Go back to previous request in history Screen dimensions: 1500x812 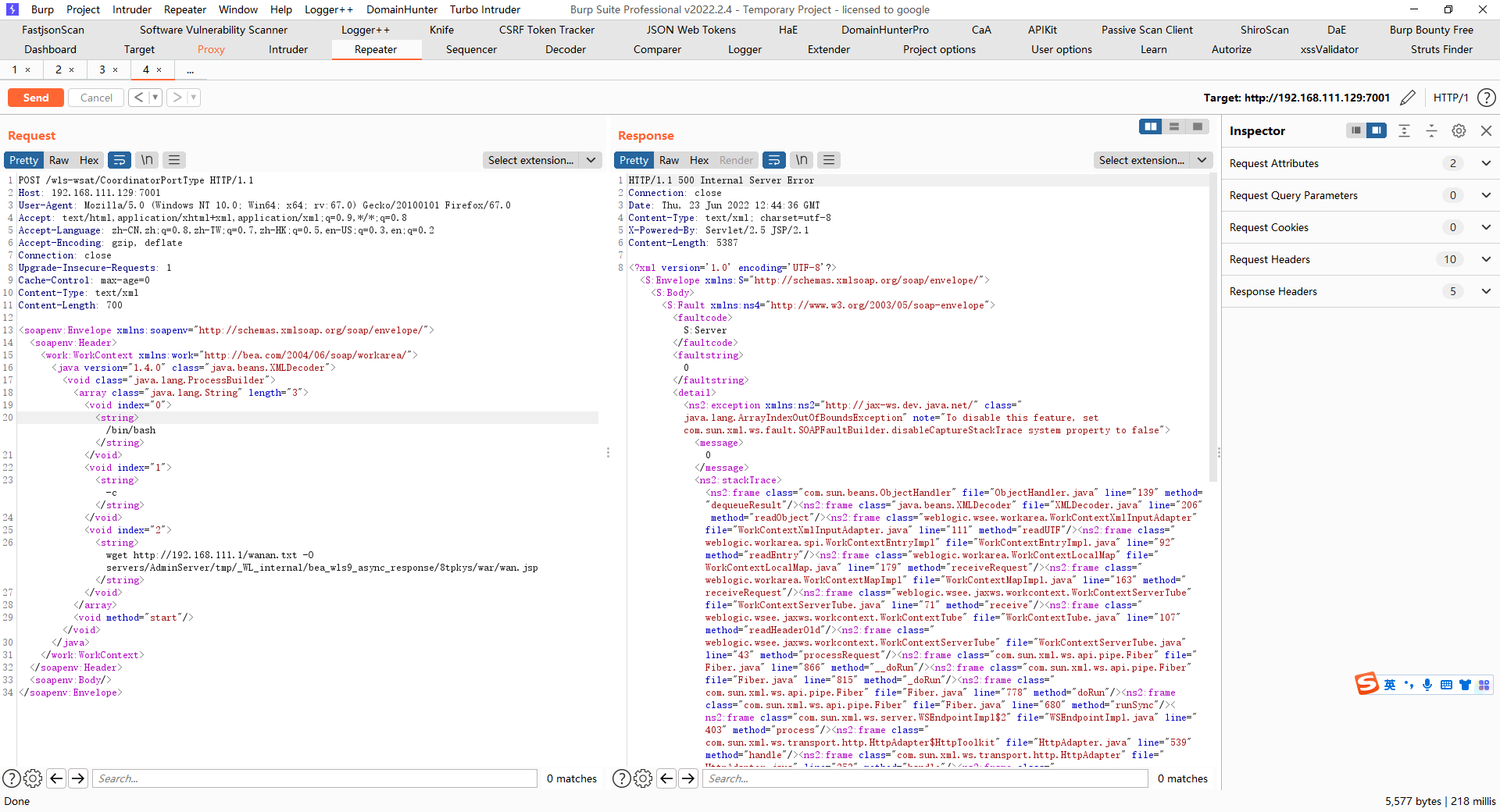coord(139,98)
